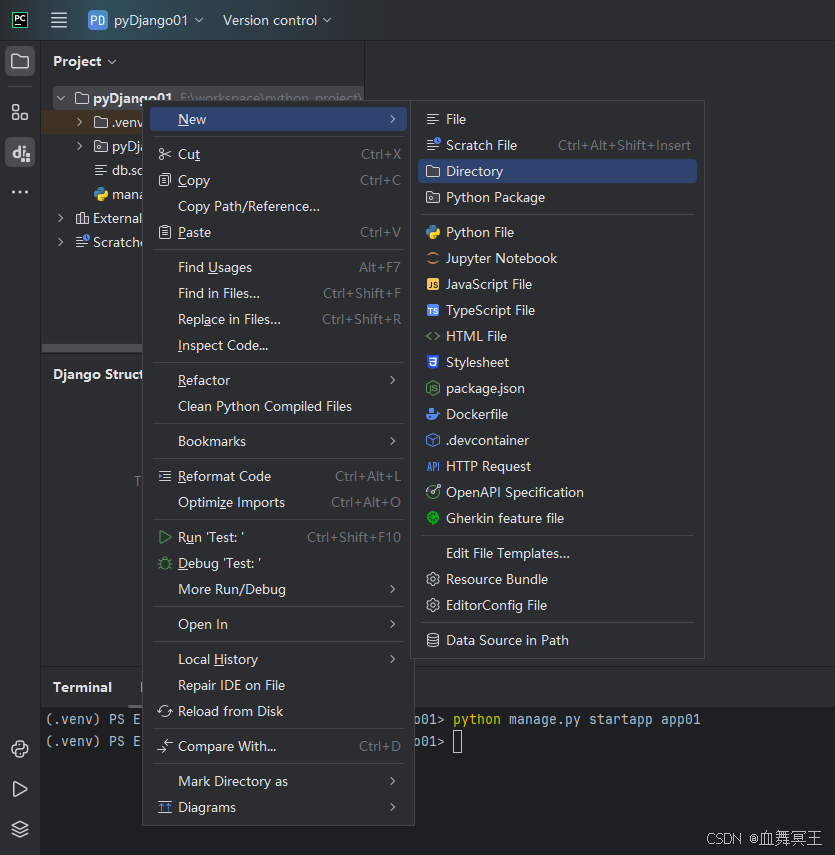Select Copy Path/Reference... entry
The width and height of the screenshot is (835, 855).
[279, 206]
